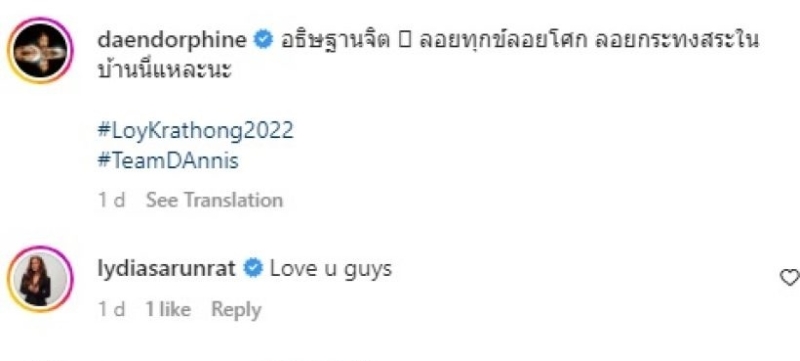Open the #LoyKrathong2022 hashtag
Screen dimensions: 800x361
tap(195, 131)
